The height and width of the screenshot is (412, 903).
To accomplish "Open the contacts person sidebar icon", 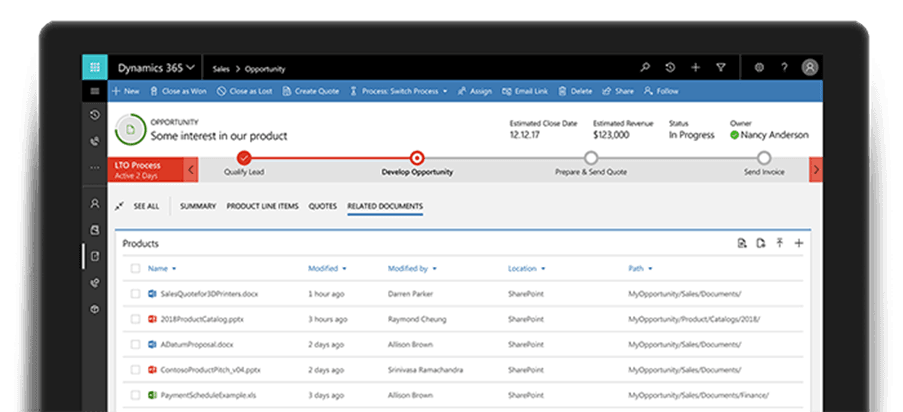I will (x=95, y=203).
